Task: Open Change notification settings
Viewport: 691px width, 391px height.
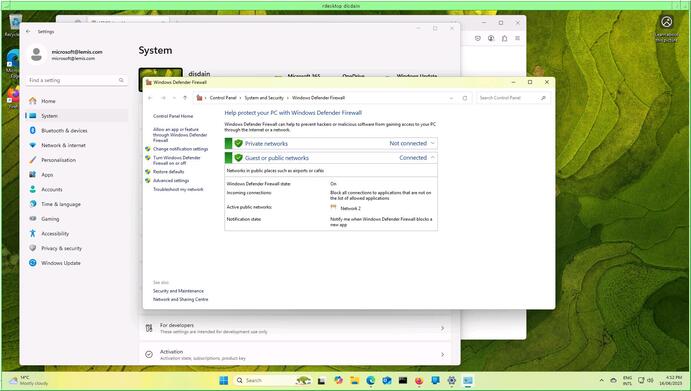Action: (180, 149)
